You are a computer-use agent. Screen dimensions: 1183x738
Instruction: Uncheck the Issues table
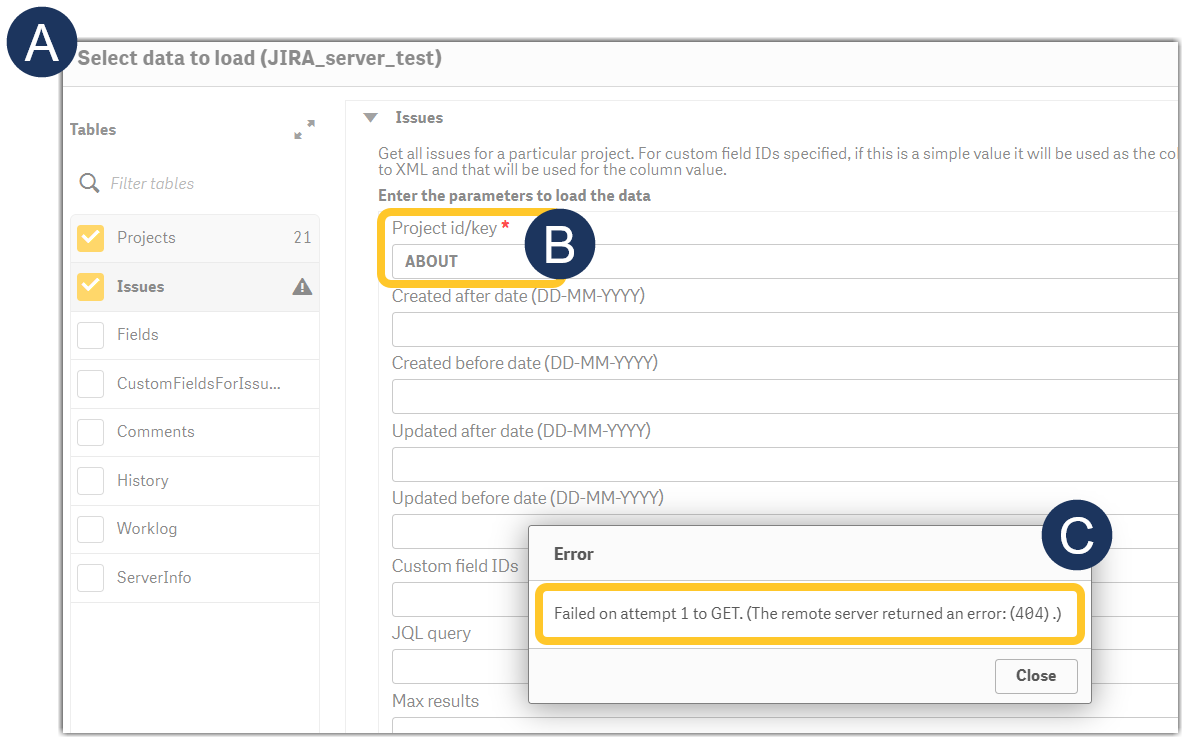[x=90, y=286]
